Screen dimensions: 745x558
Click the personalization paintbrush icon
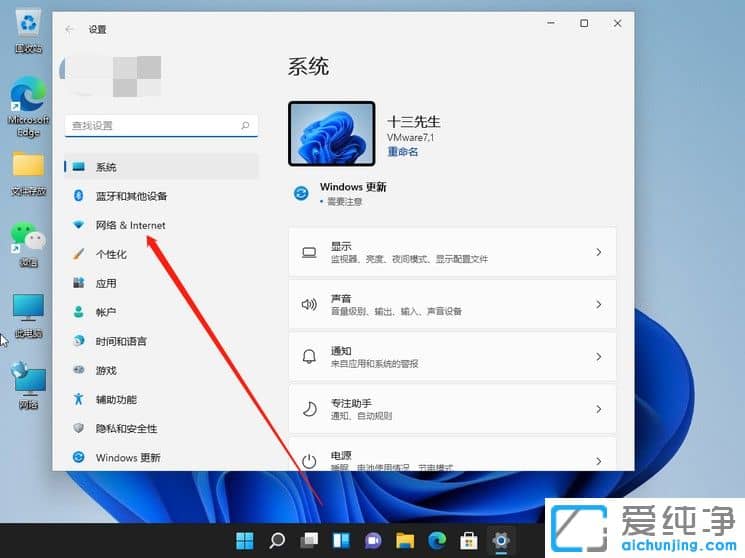coord(78,253)
